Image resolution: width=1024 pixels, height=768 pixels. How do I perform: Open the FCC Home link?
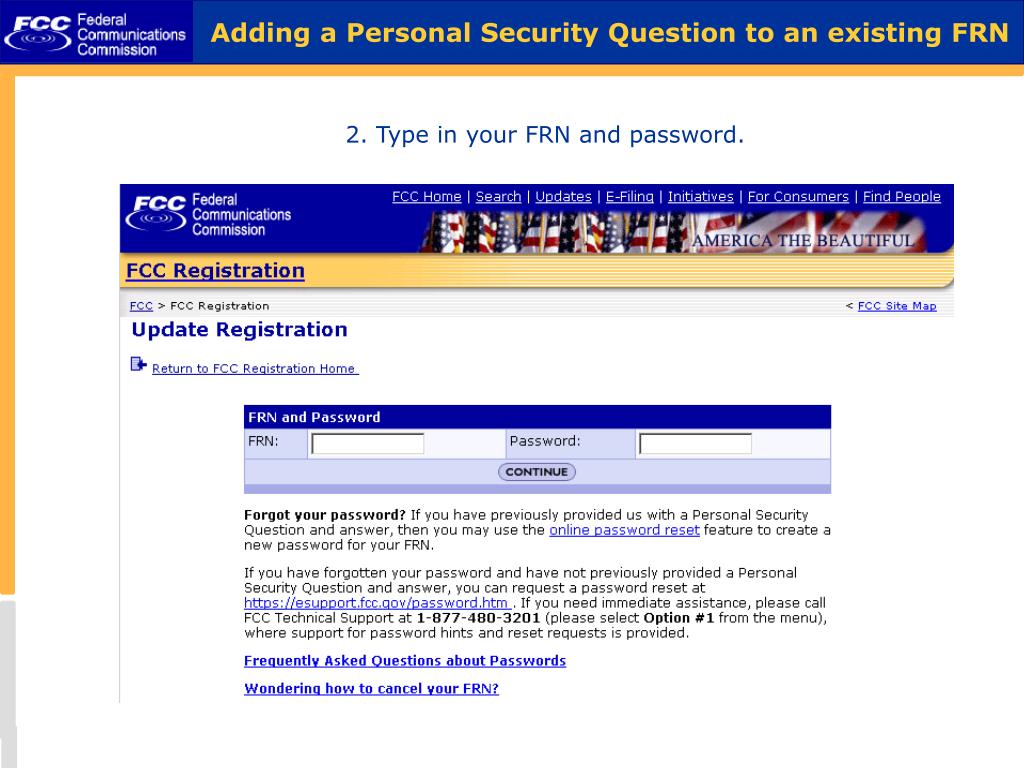coord(426,197)
